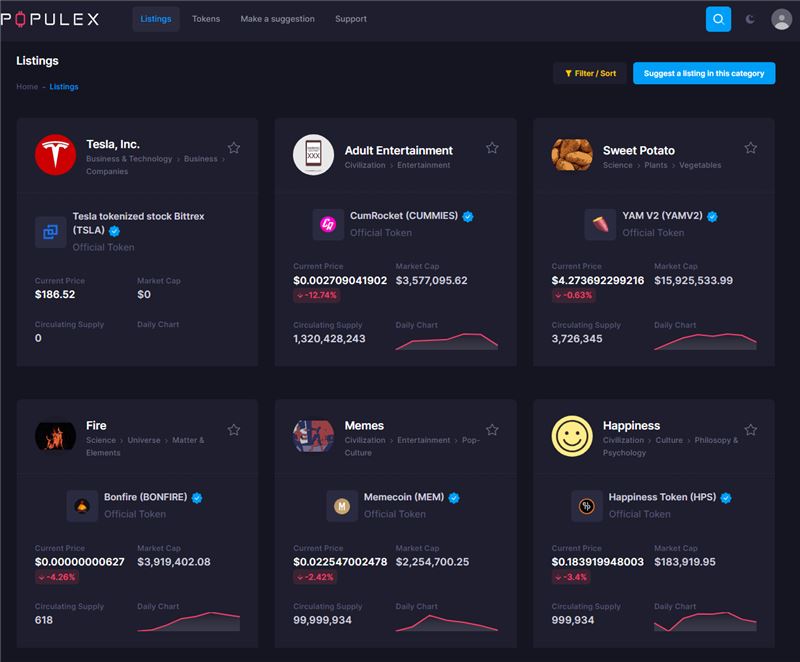This screenshot has height=662, width=800.
Task: Click the Bonfire verified badge
Action: pos(196,498)
